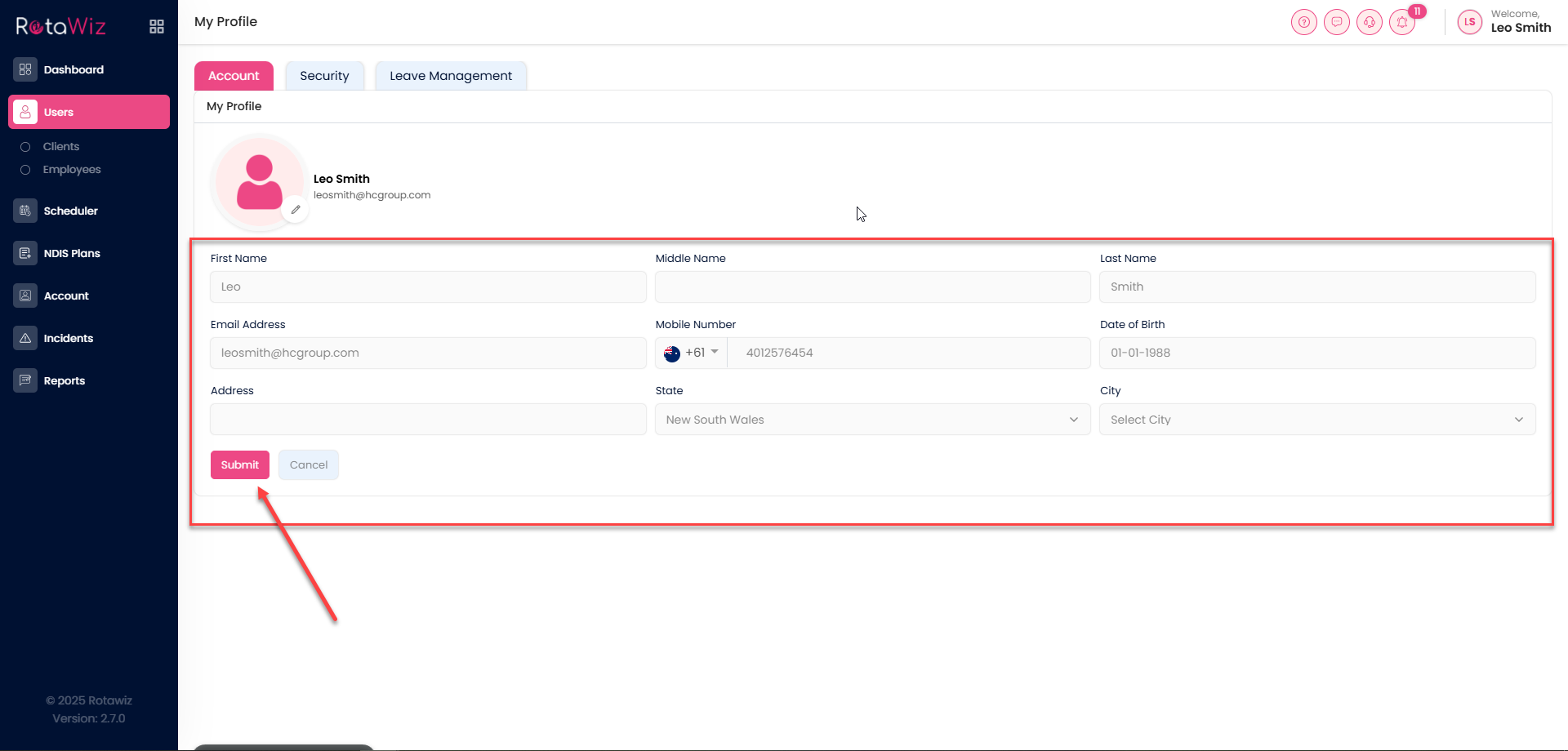The width and height of the screenshot is (1568, 751).
Task: Click the pencil edit icon on avatar
Action: tap(296, 210)
